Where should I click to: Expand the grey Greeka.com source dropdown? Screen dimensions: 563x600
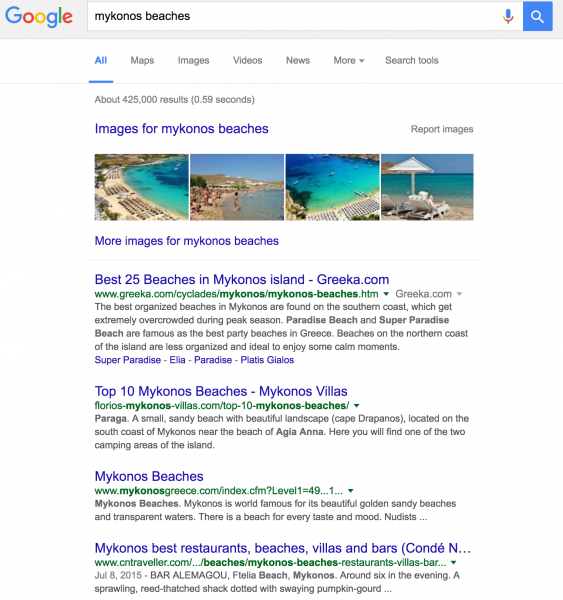[x=429, y=294]
